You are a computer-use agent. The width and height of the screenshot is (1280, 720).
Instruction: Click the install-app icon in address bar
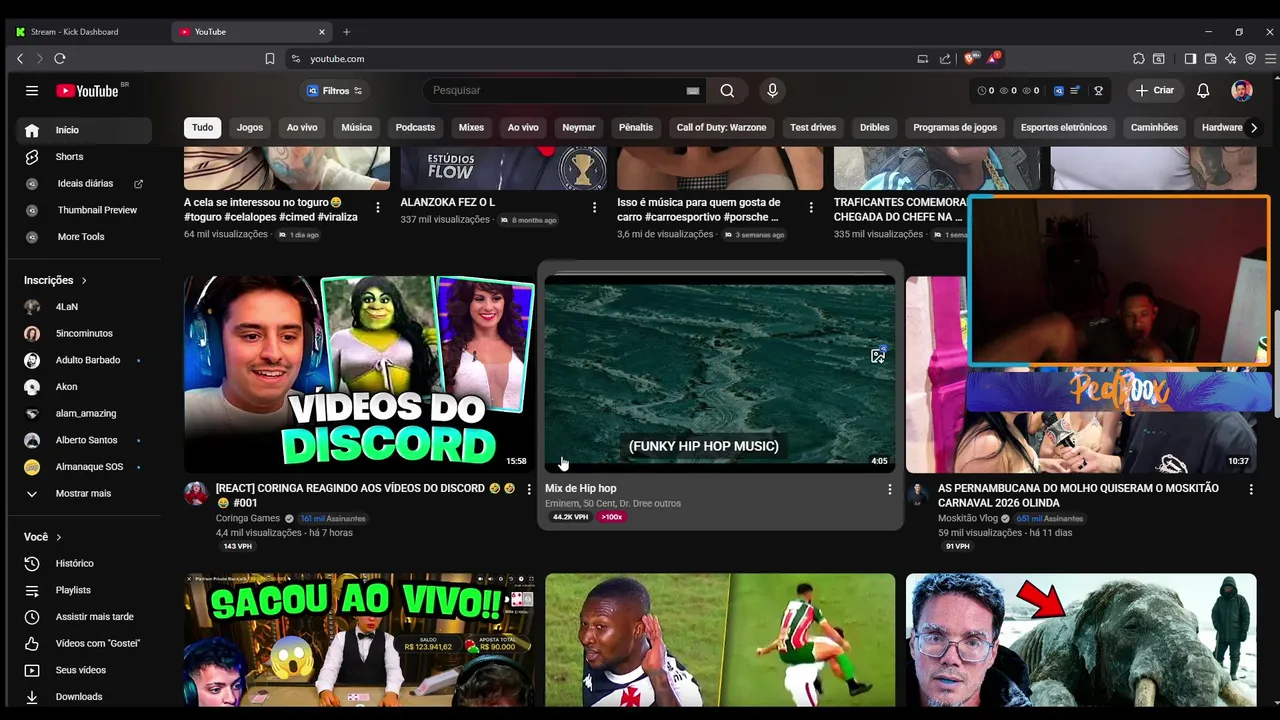click(x=923, y=59)
